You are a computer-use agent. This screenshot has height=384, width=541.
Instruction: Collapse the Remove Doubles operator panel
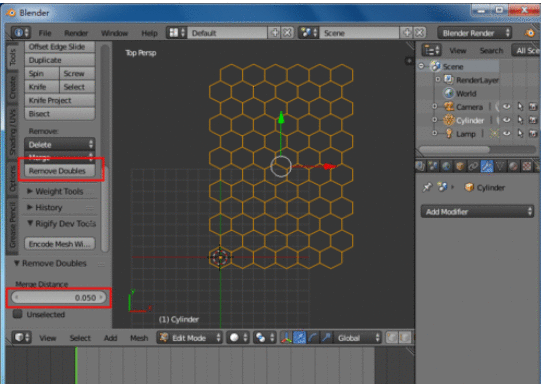pos(50,263)
